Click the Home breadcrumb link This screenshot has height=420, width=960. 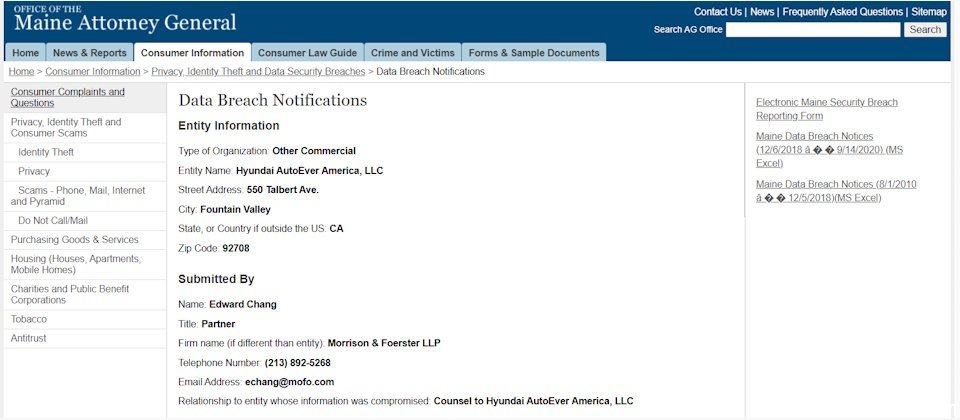pyautogui.click(x=21, y=72)
